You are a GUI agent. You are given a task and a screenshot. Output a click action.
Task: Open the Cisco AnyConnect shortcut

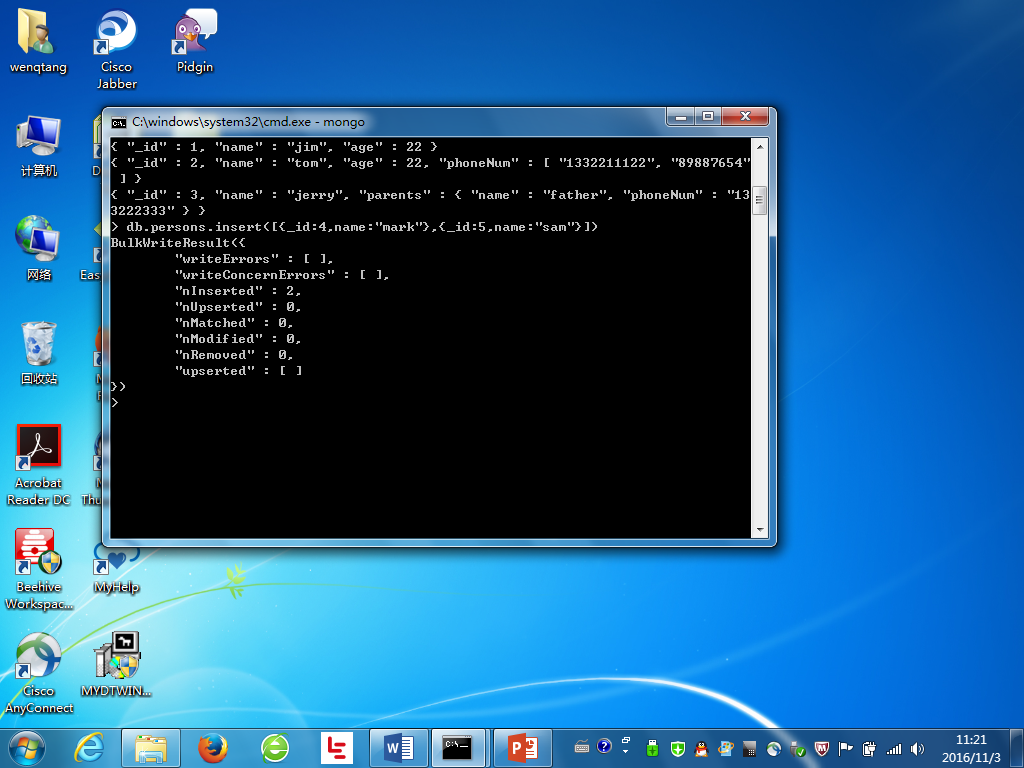[x=39, y=673]
